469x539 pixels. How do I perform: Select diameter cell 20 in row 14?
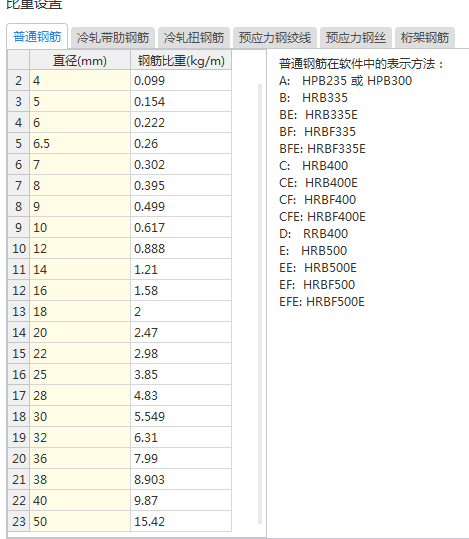point(80,332)
